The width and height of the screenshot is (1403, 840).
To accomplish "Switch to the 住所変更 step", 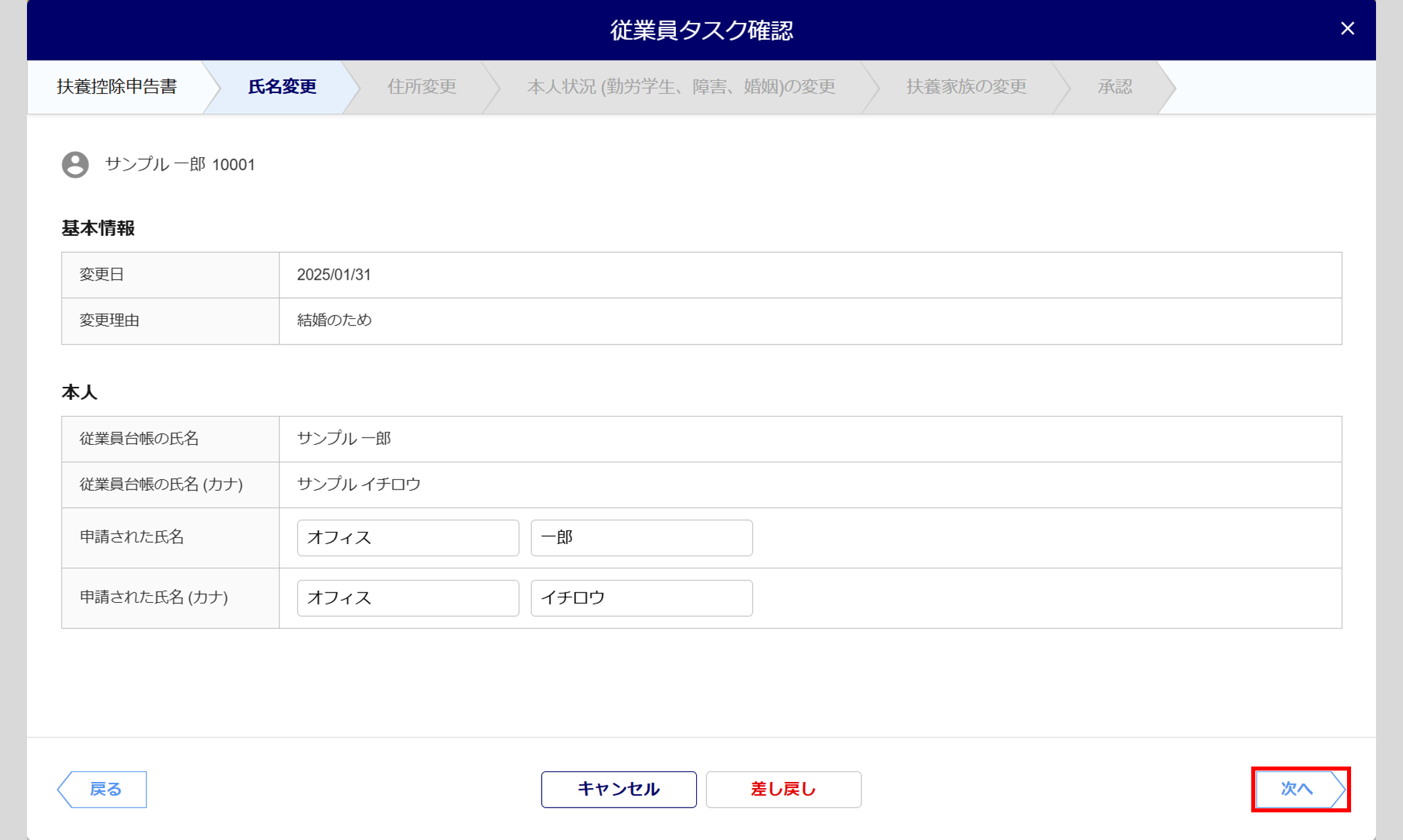I will 422,87.
